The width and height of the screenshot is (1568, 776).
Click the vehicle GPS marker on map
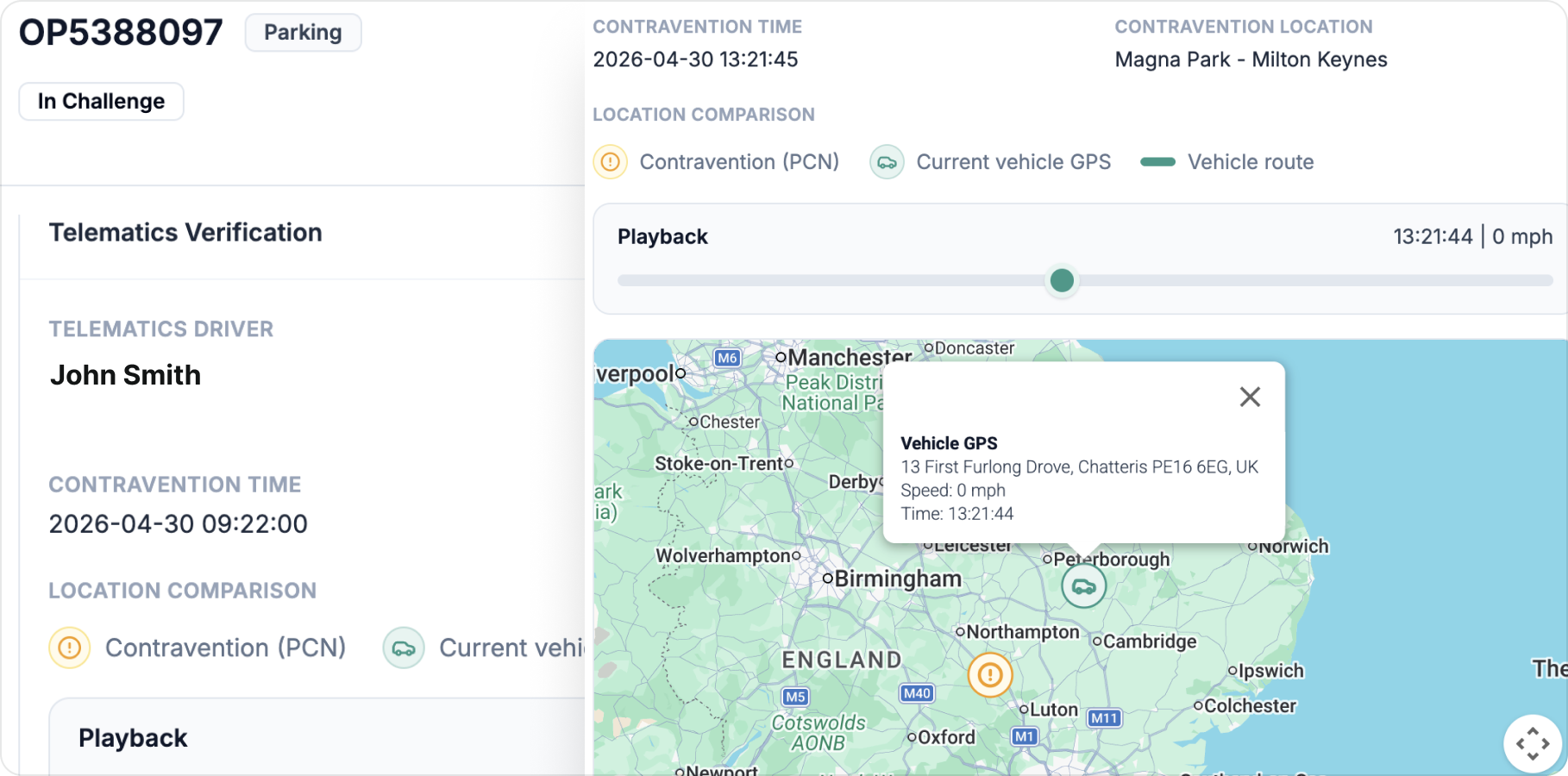[x=1084, y=586]
